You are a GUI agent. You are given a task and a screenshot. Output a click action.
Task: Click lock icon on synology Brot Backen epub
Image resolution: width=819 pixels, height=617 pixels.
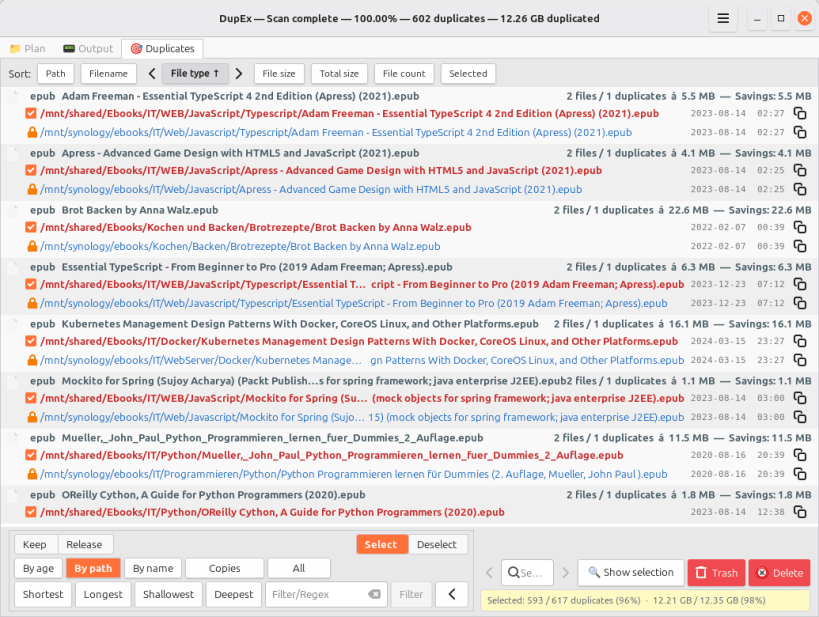pos(32,246)
